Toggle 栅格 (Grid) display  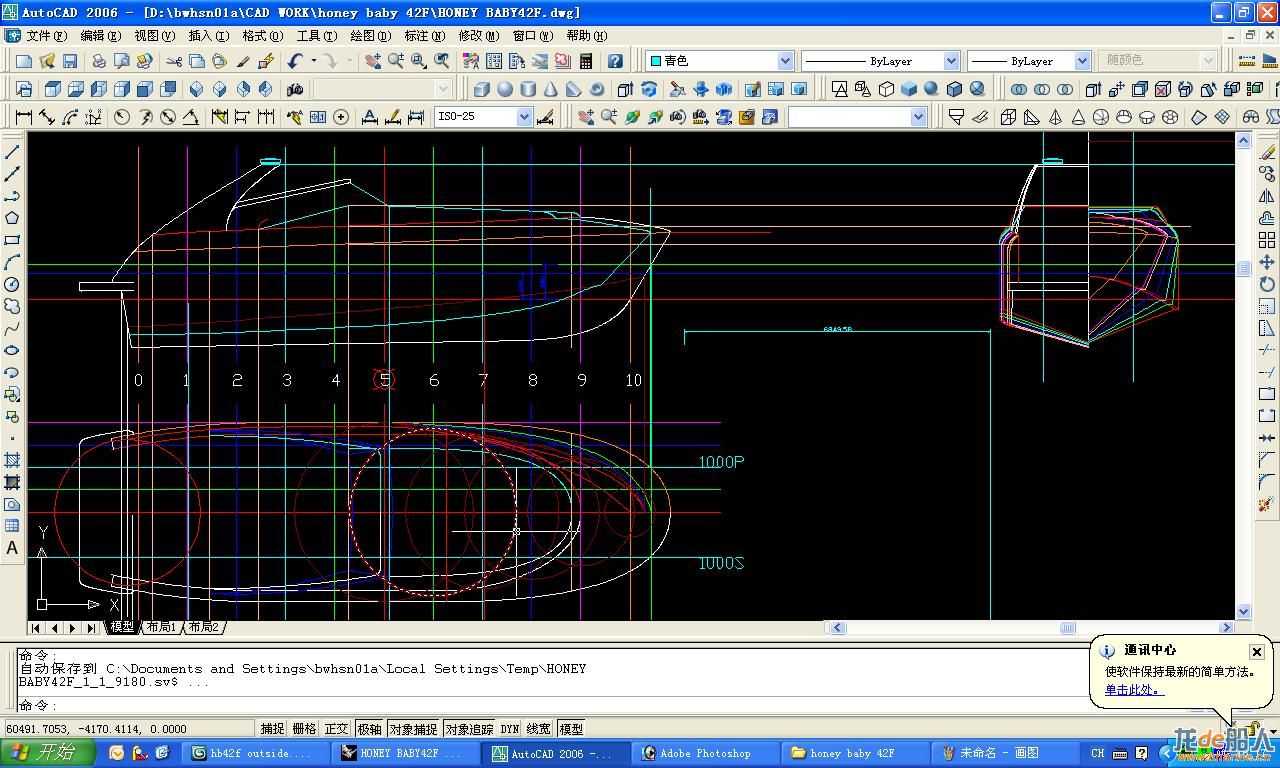(304, 729)
